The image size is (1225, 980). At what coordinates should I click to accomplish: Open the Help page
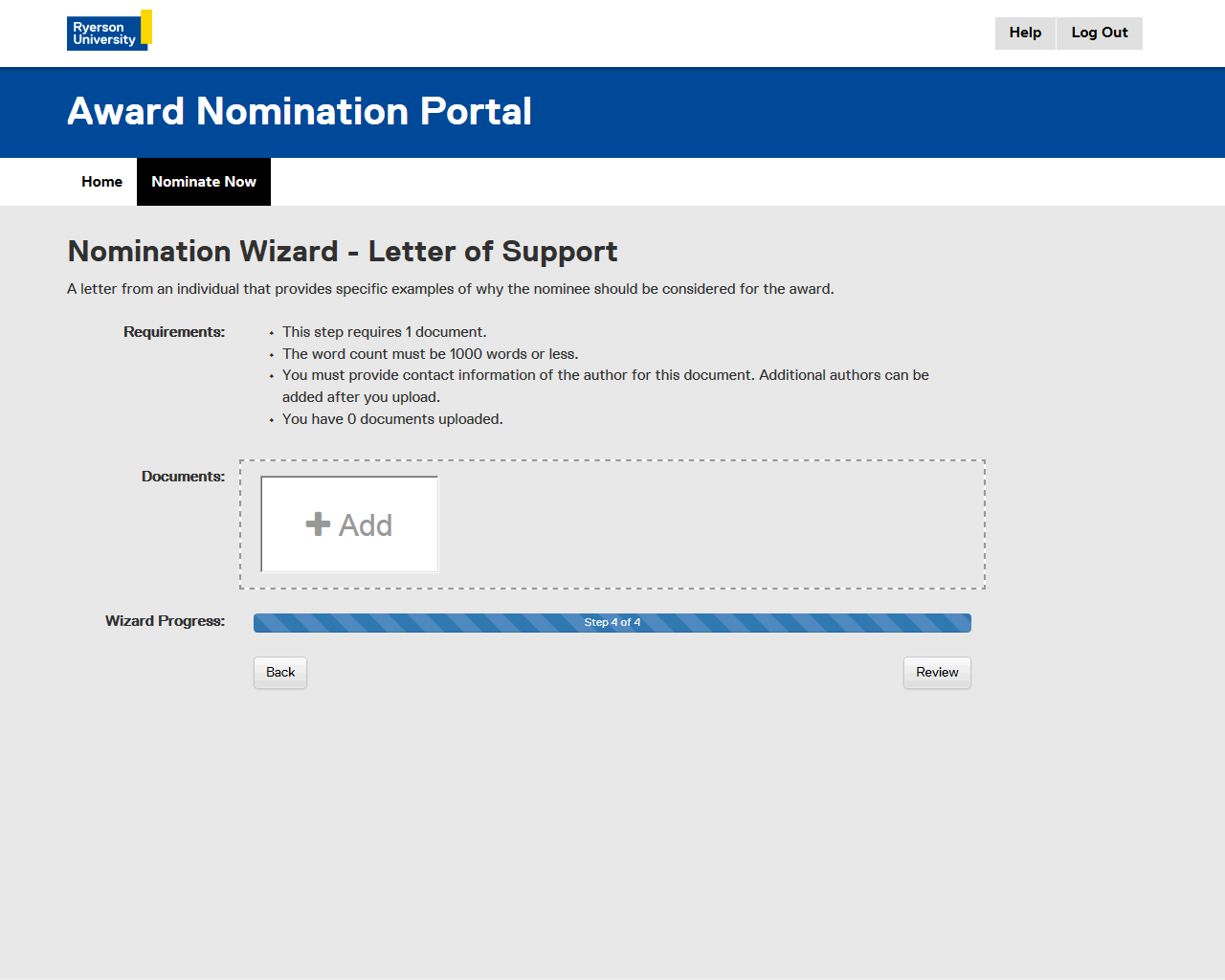1025,33
